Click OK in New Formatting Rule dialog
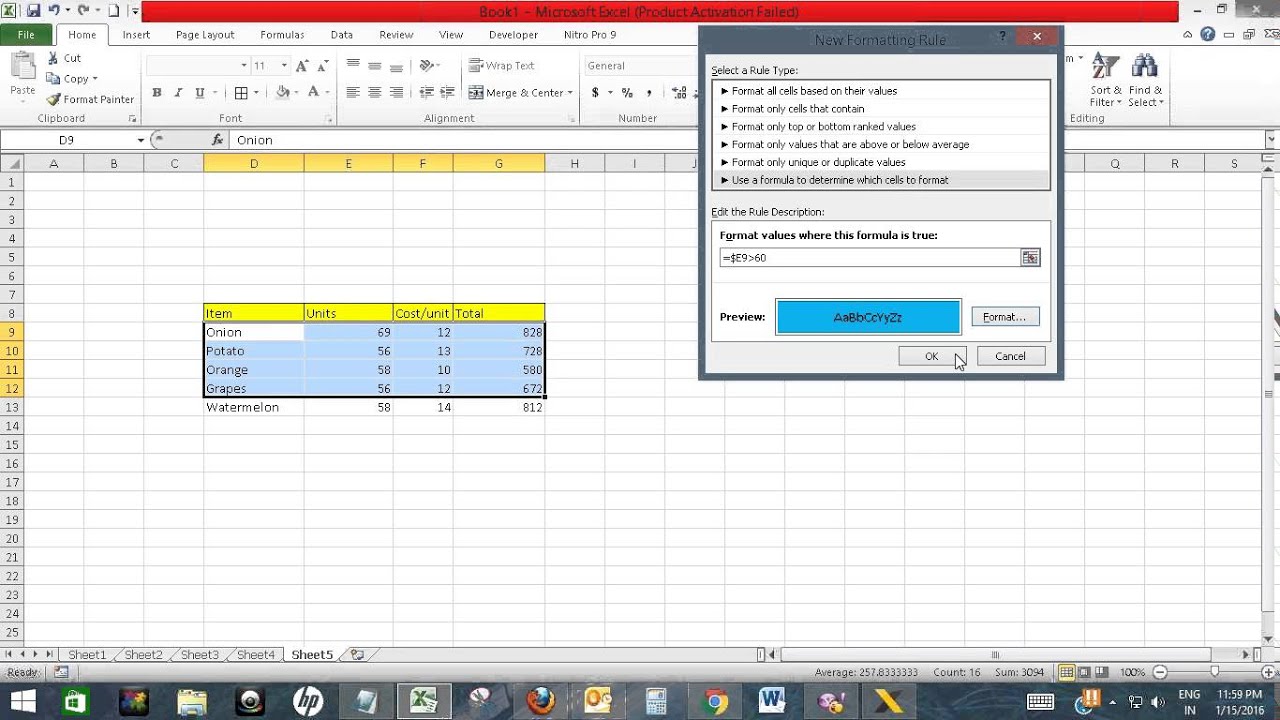Image resolution: width=1280 pixels, height=720 pixels. pyautogui.click(x=931, y=356)
